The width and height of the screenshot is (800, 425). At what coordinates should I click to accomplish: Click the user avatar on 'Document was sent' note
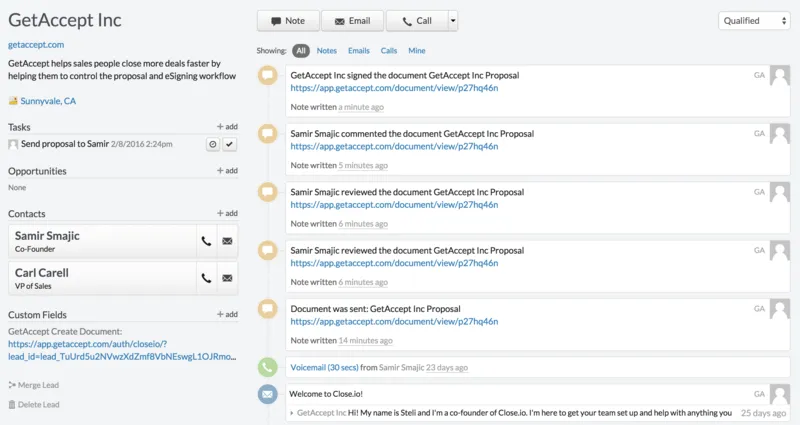click(780, 309)
